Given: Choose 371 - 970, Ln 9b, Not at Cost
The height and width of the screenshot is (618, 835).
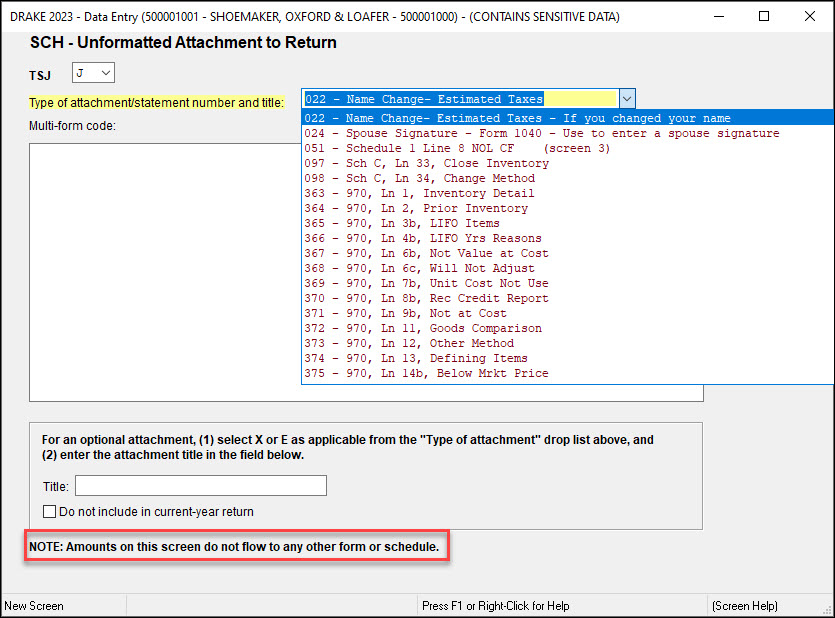Looking at the screenshot, I should (x=568, y=313).
